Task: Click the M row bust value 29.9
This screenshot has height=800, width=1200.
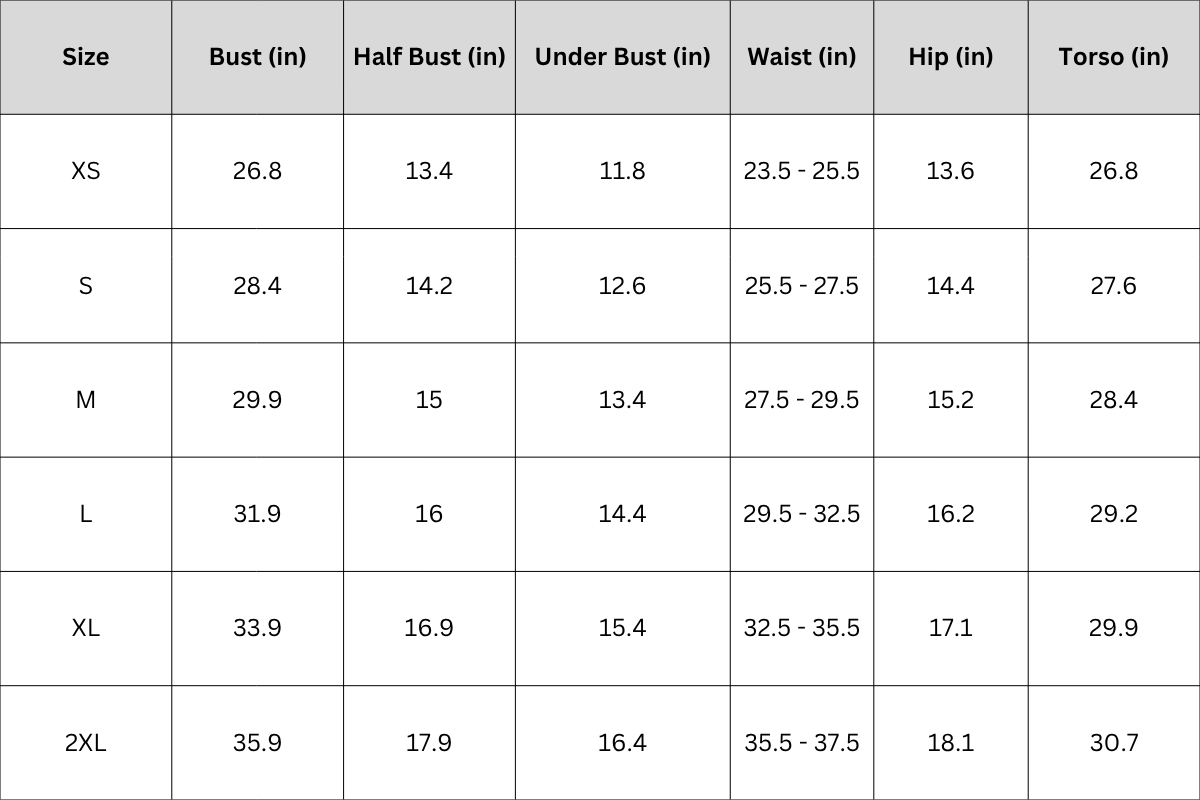Action: [x=257, y=400]
